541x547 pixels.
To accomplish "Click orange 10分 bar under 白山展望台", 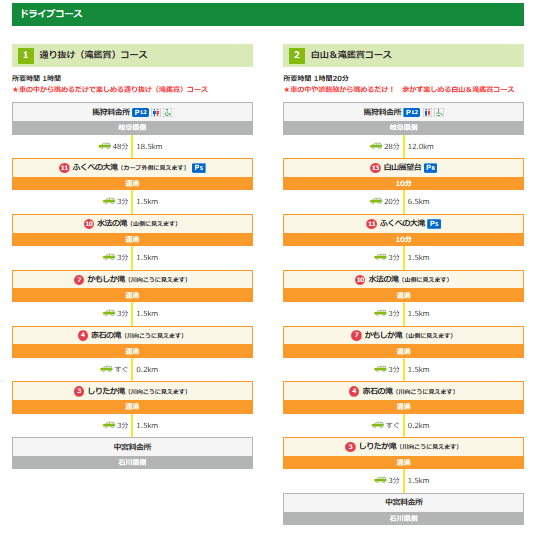I will click(x=403, y=183).
